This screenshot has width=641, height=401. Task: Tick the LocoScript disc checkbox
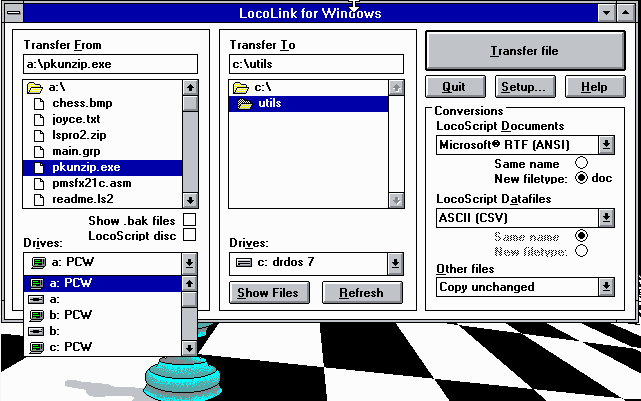189,236
